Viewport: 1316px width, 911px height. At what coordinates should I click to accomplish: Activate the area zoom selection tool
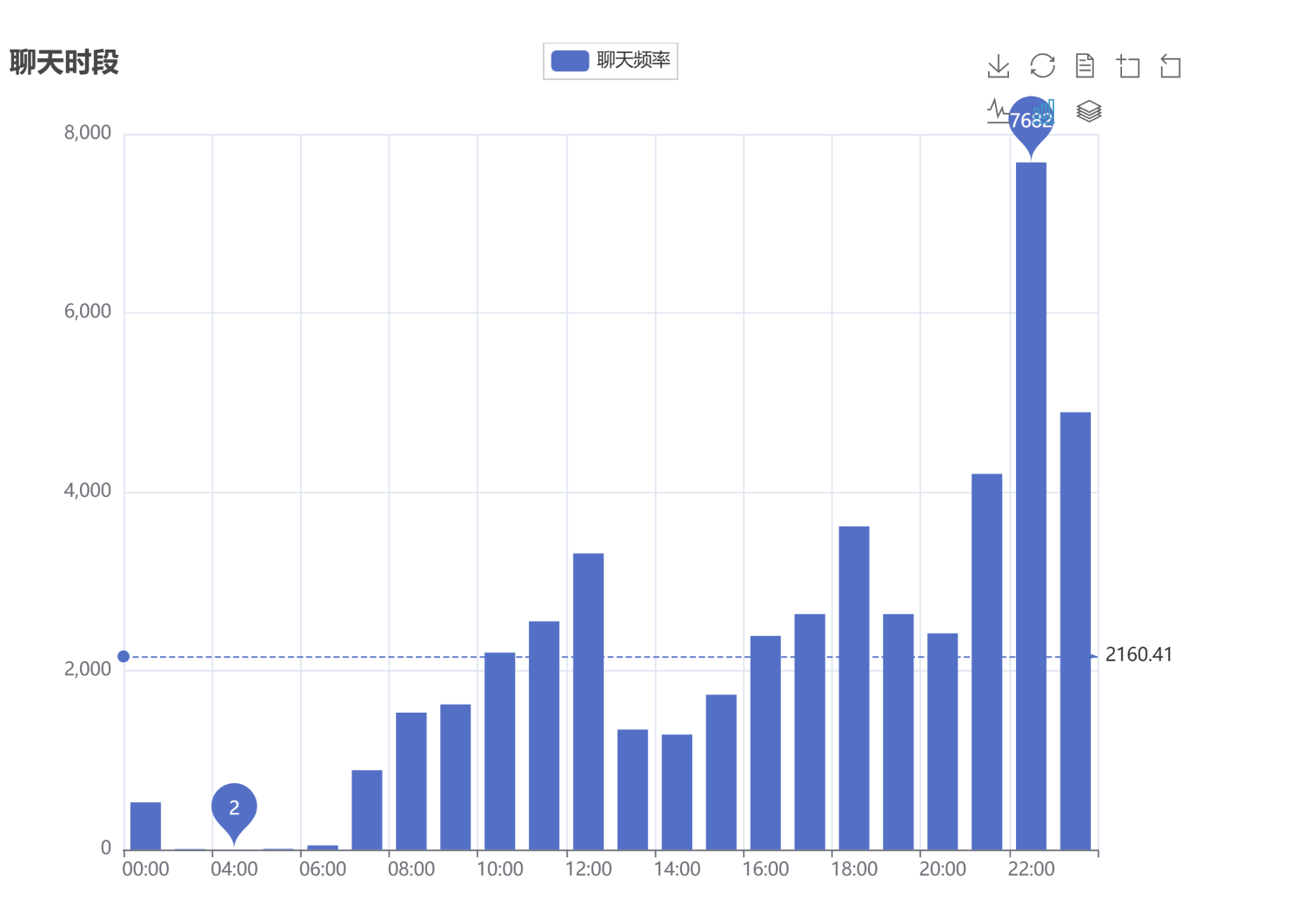pos(1128,66)
